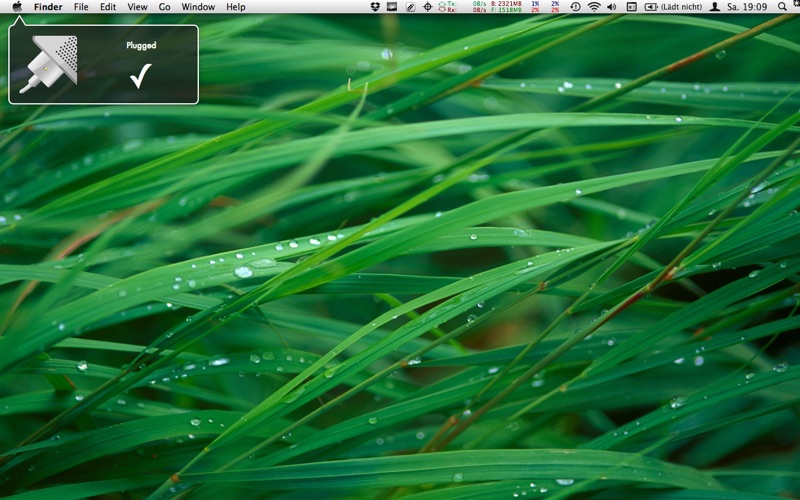Open the Help menu
This screenshot has height=500, width=800.
click(236, 7)
